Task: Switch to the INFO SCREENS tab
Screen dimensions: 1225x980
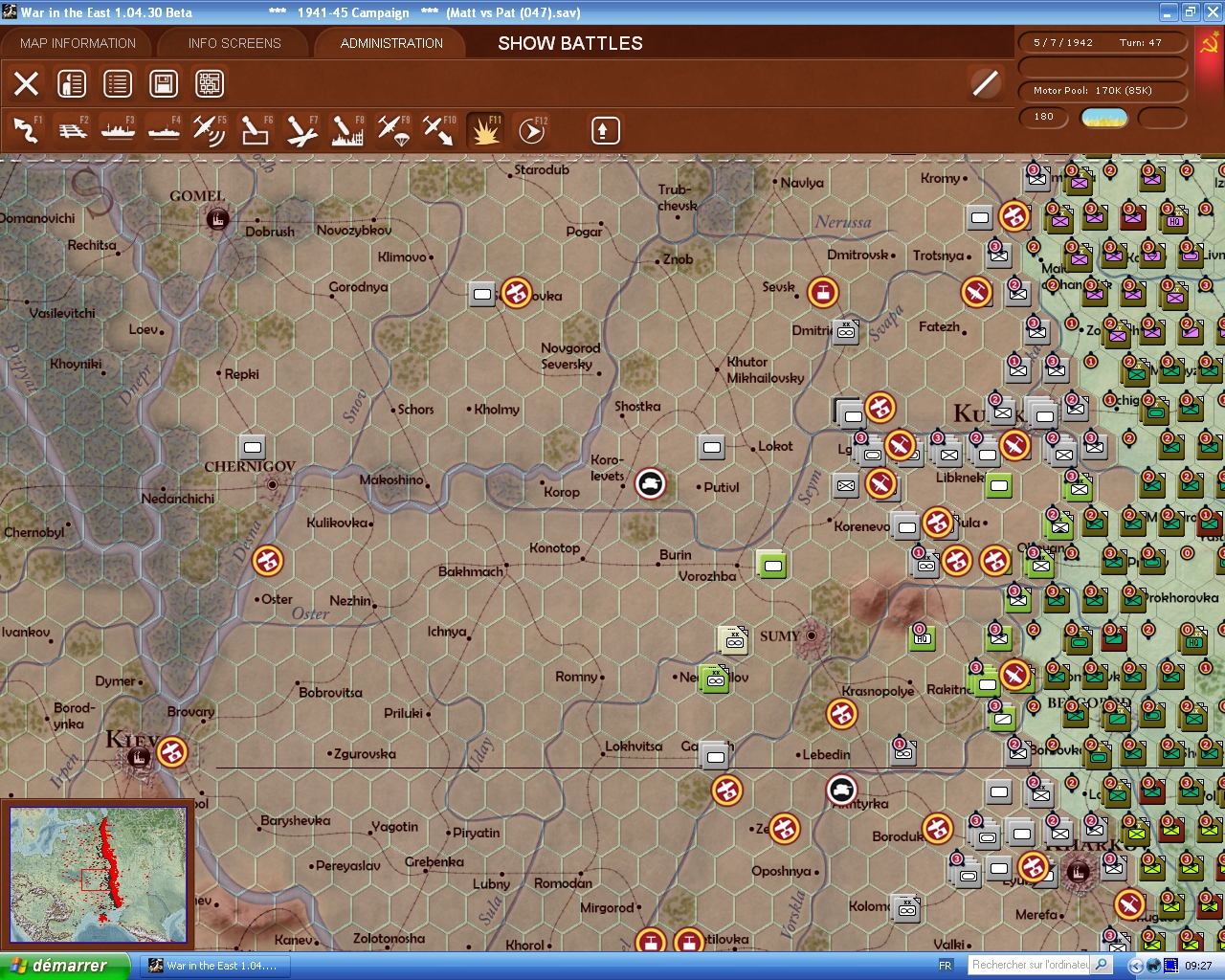Action: pyautogui.click(x=234, y=43)
